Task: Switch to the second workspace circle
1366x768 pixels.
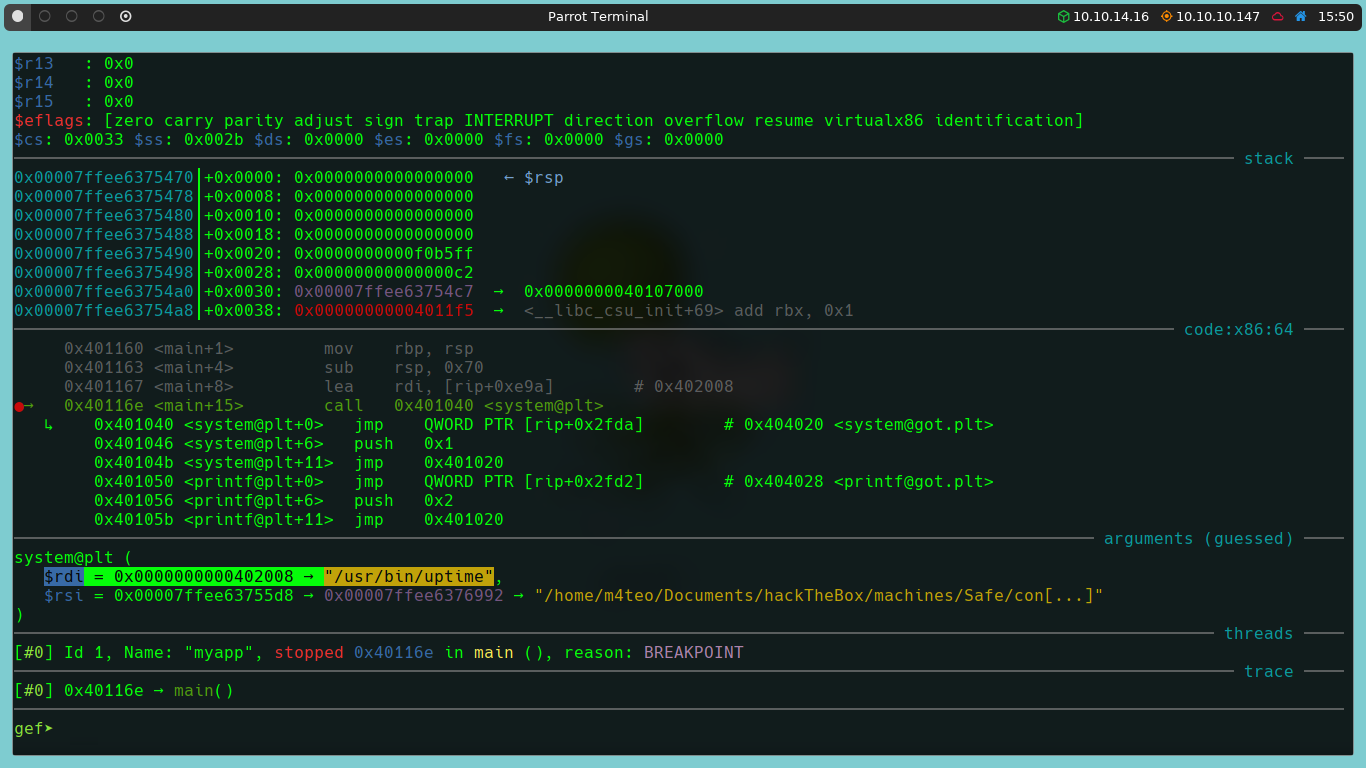Action: point(44,16)
